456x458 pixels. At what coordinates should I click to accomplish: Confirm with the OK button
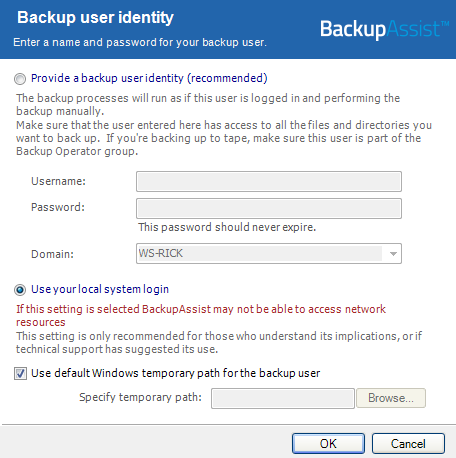328,444
